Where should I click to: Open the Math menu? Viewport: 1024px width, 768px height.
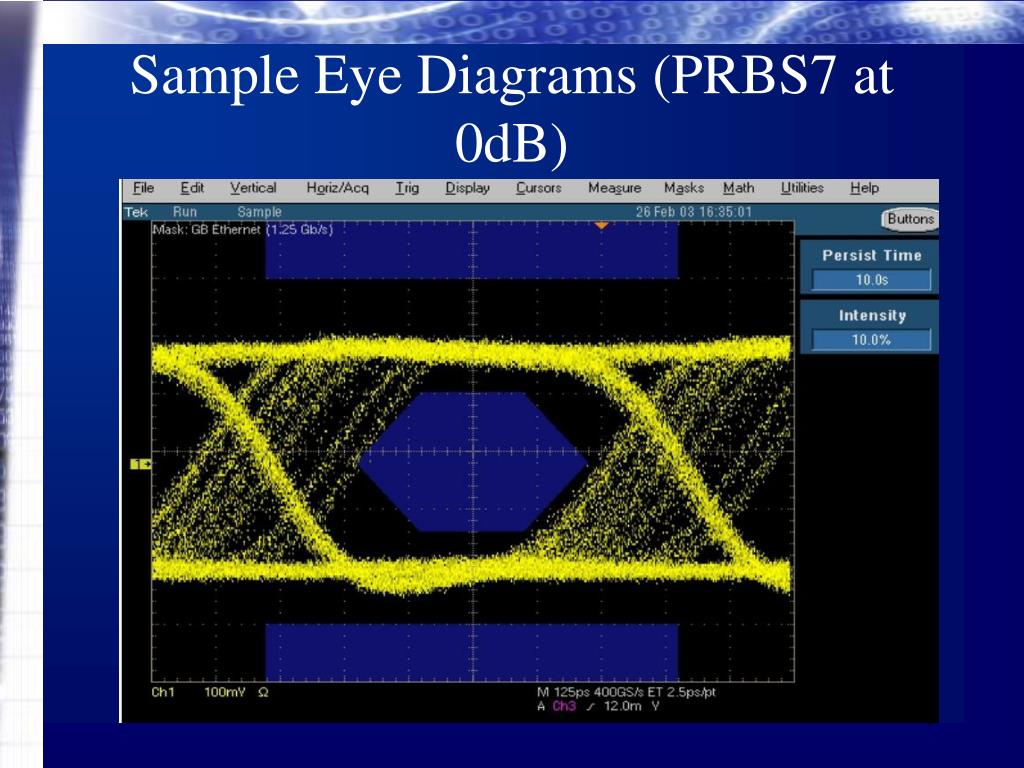point(739,188)
